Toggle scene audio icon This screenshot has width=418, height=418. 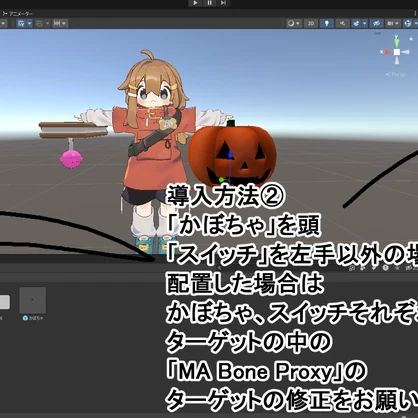tap(342, 23)
